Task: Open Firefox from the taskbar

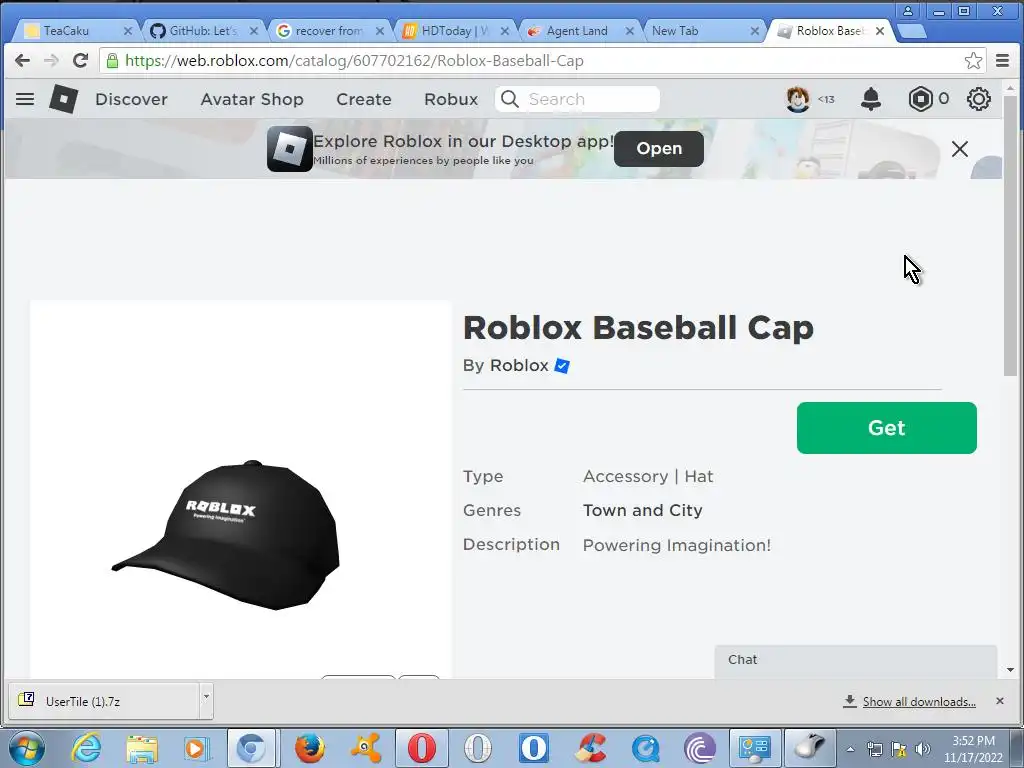Action: click(310, 748)
